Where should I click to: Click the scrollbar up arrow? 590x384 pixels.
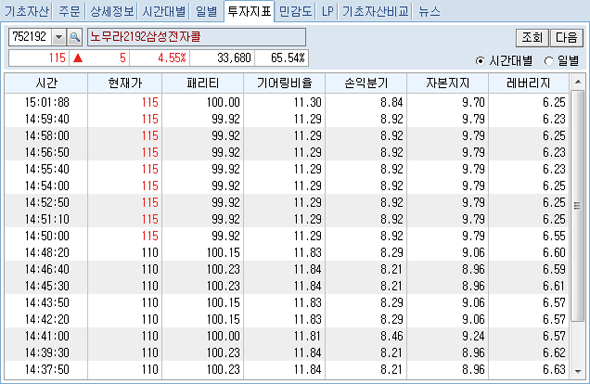(578, 82)
